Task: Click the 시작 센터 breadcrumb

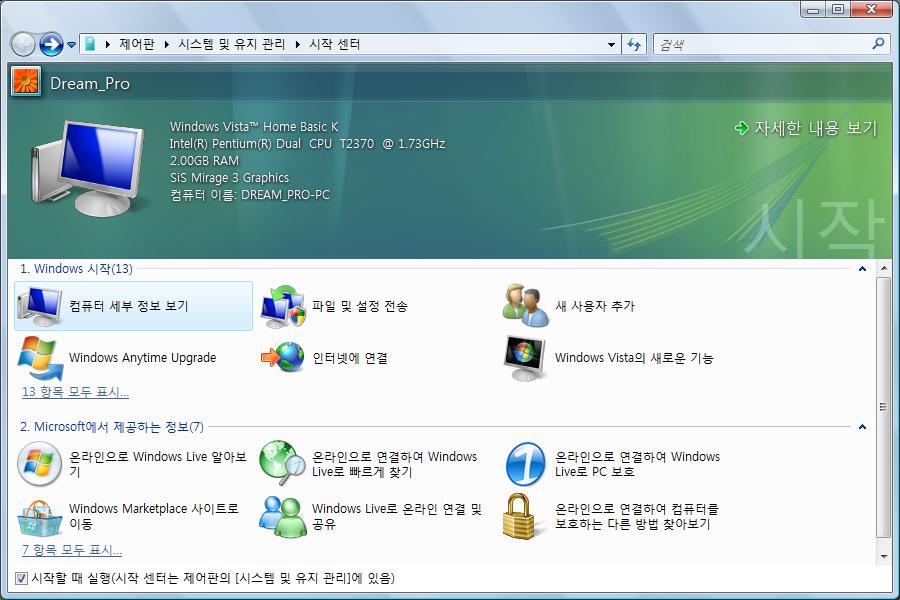Action: pyautogui.click(x=335, y=44)
